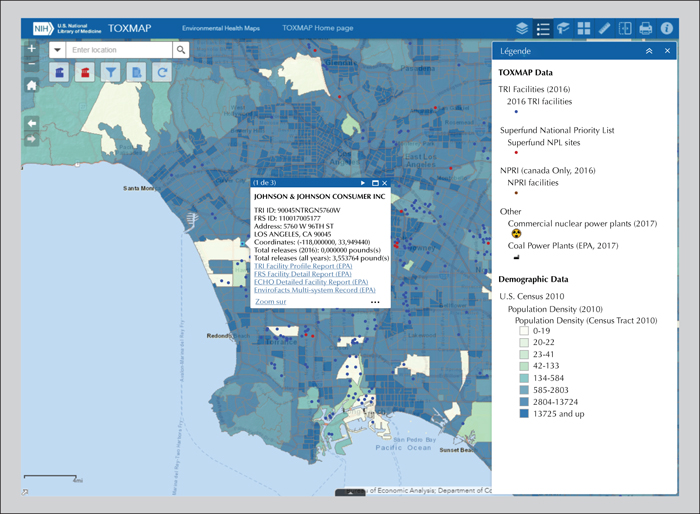The width and height of the screenshot is (700, 514).
Task: Open the basemap gallery grid icon
Action: pyautogui.click(x=584, y=28)
